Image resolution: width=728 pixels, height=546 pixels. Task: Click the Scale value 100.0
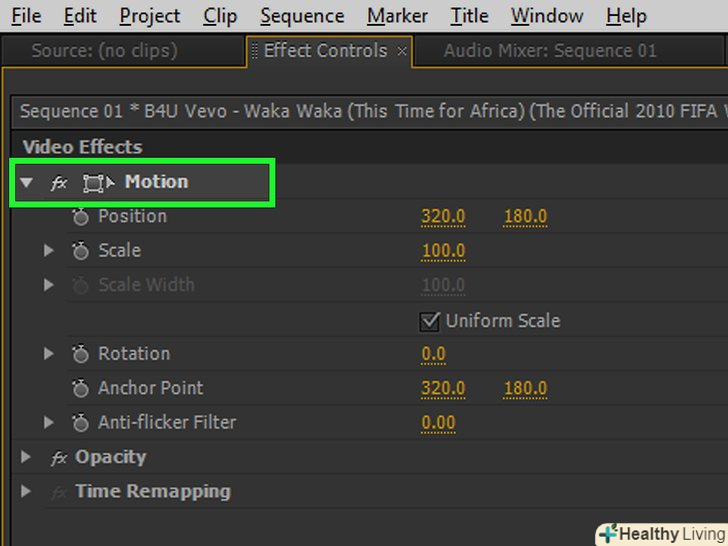click(x=443, y=251)
